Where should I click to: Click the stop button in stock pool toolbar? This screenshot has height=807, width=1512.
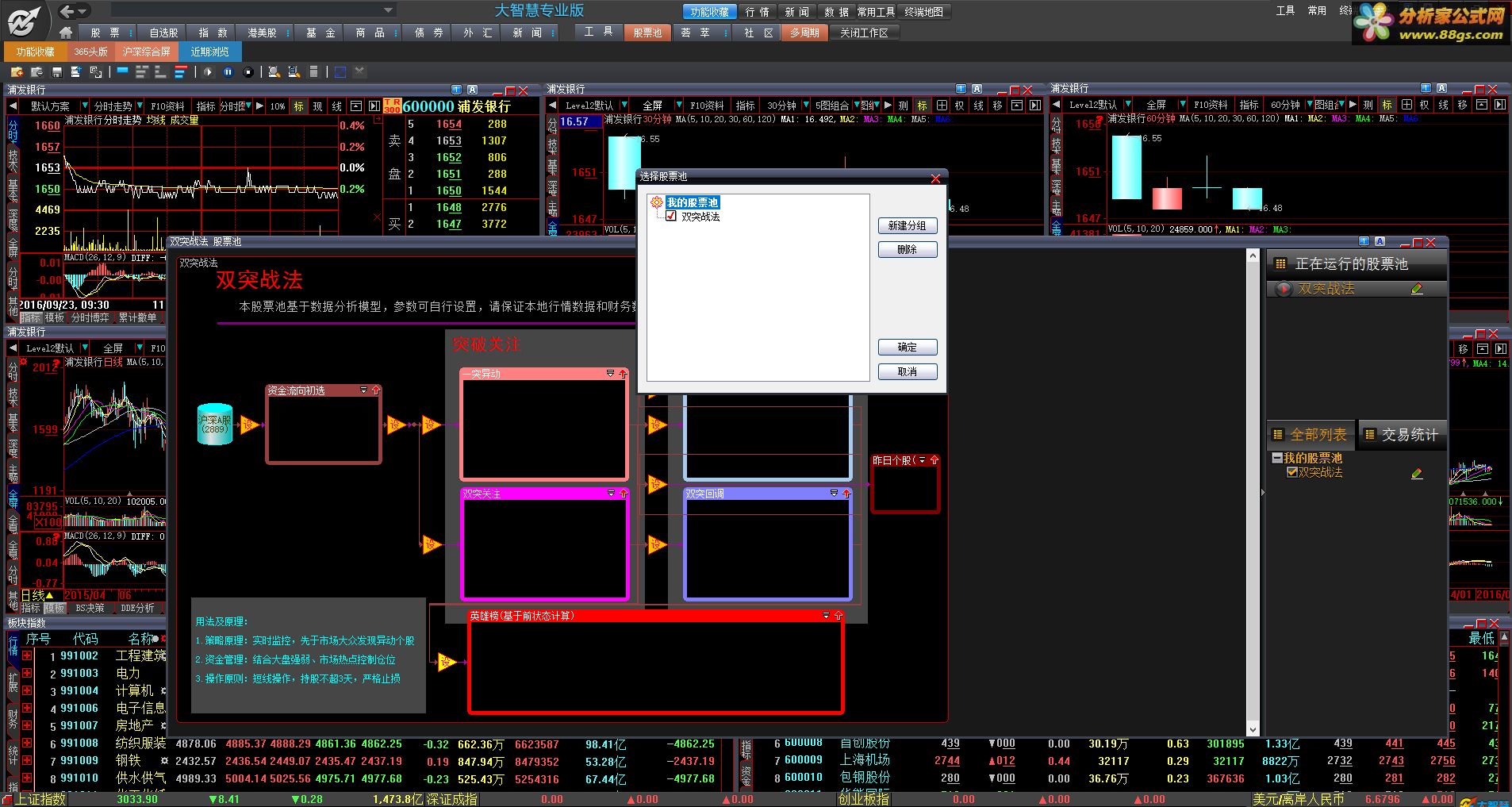[x=248, y=72]
